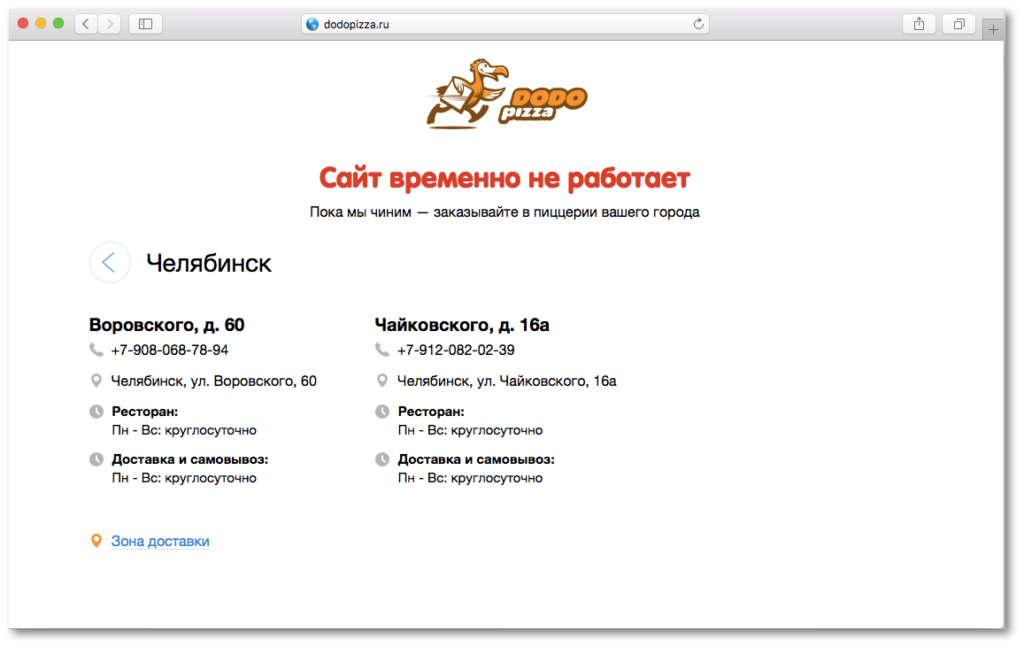Click the Dodo Pizza logo

pyautogui.click(x=506, y=94)
